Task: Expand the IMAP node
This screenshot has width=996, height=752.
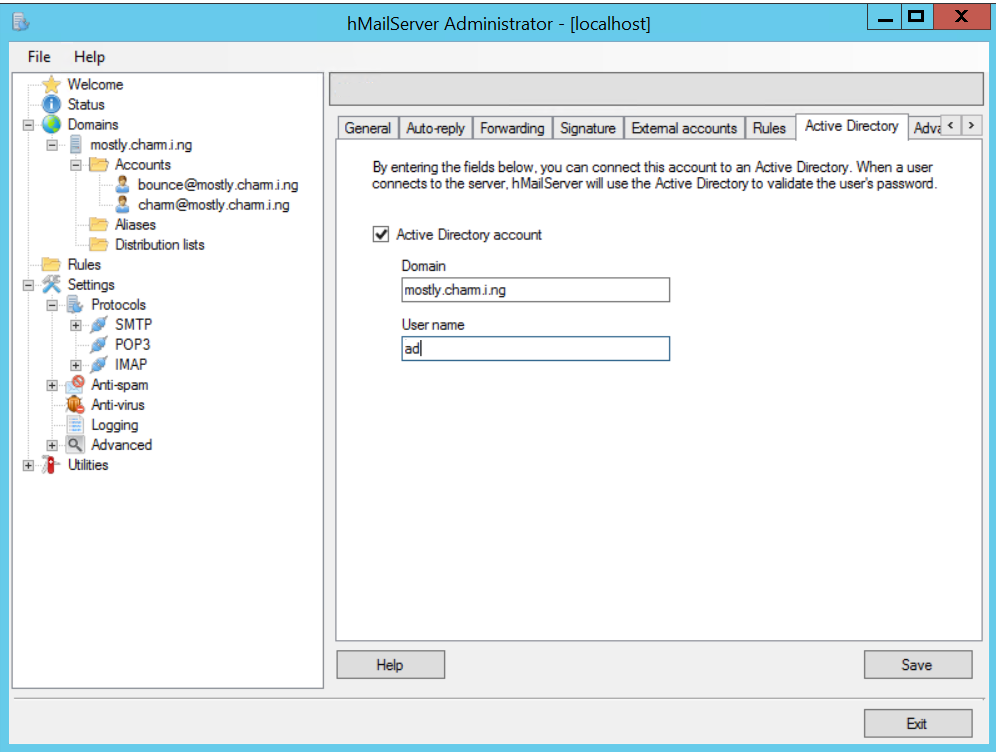Action: click(76, 365)
